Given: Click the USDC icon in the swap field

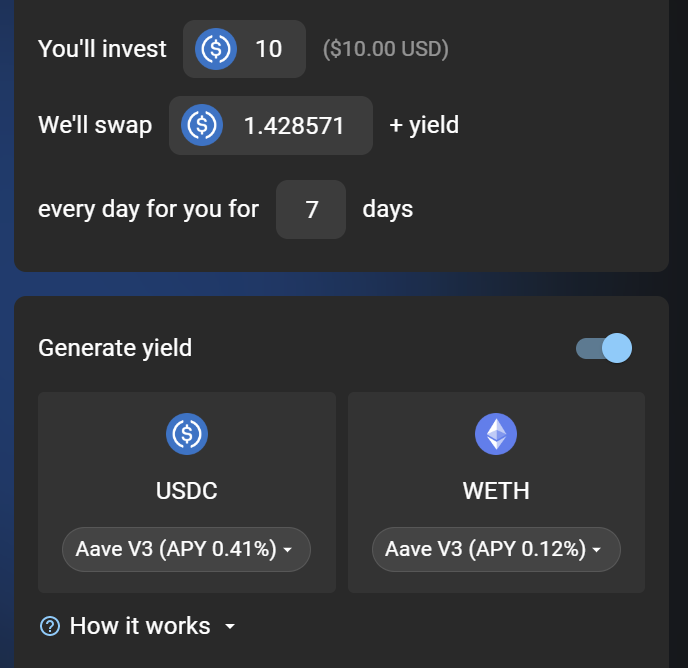Looking at the screenshot, I should [202, 125].
